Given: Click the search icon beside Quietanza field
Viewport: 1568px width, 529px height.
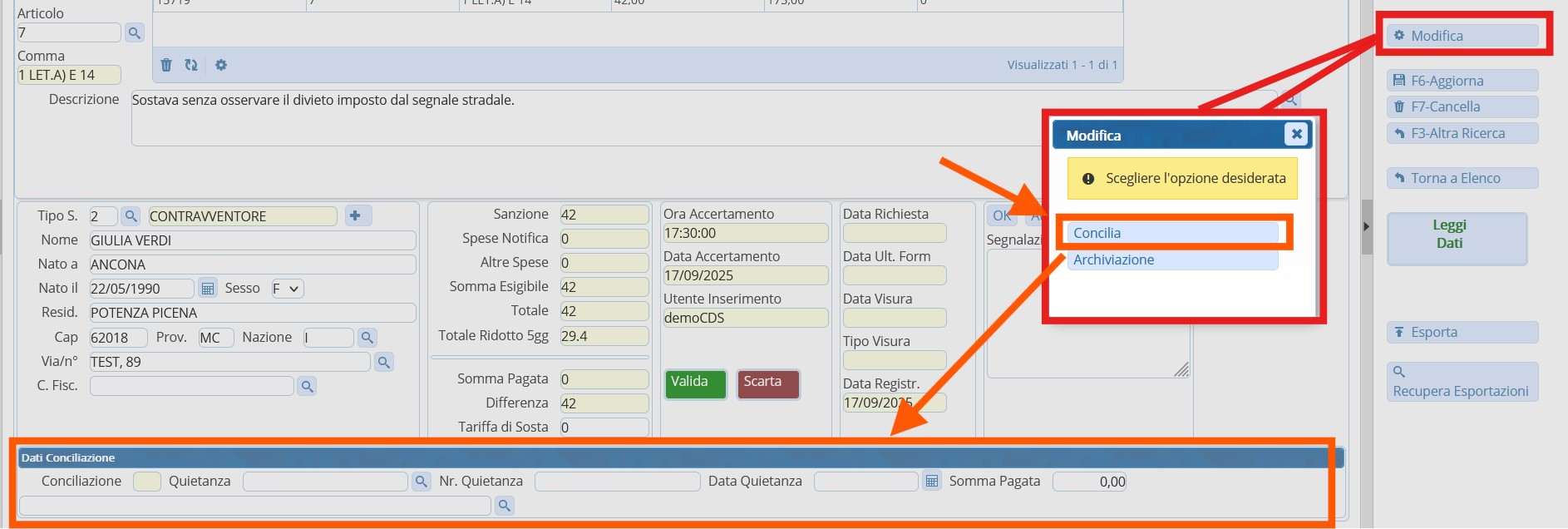Looking at the screenshot, I should point(422,482).
